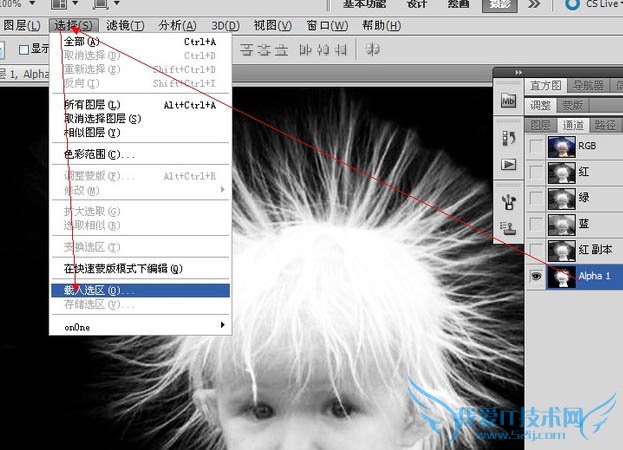Switch to the 路径 tab
The image size is (623, 450).
tap(605, 125)
